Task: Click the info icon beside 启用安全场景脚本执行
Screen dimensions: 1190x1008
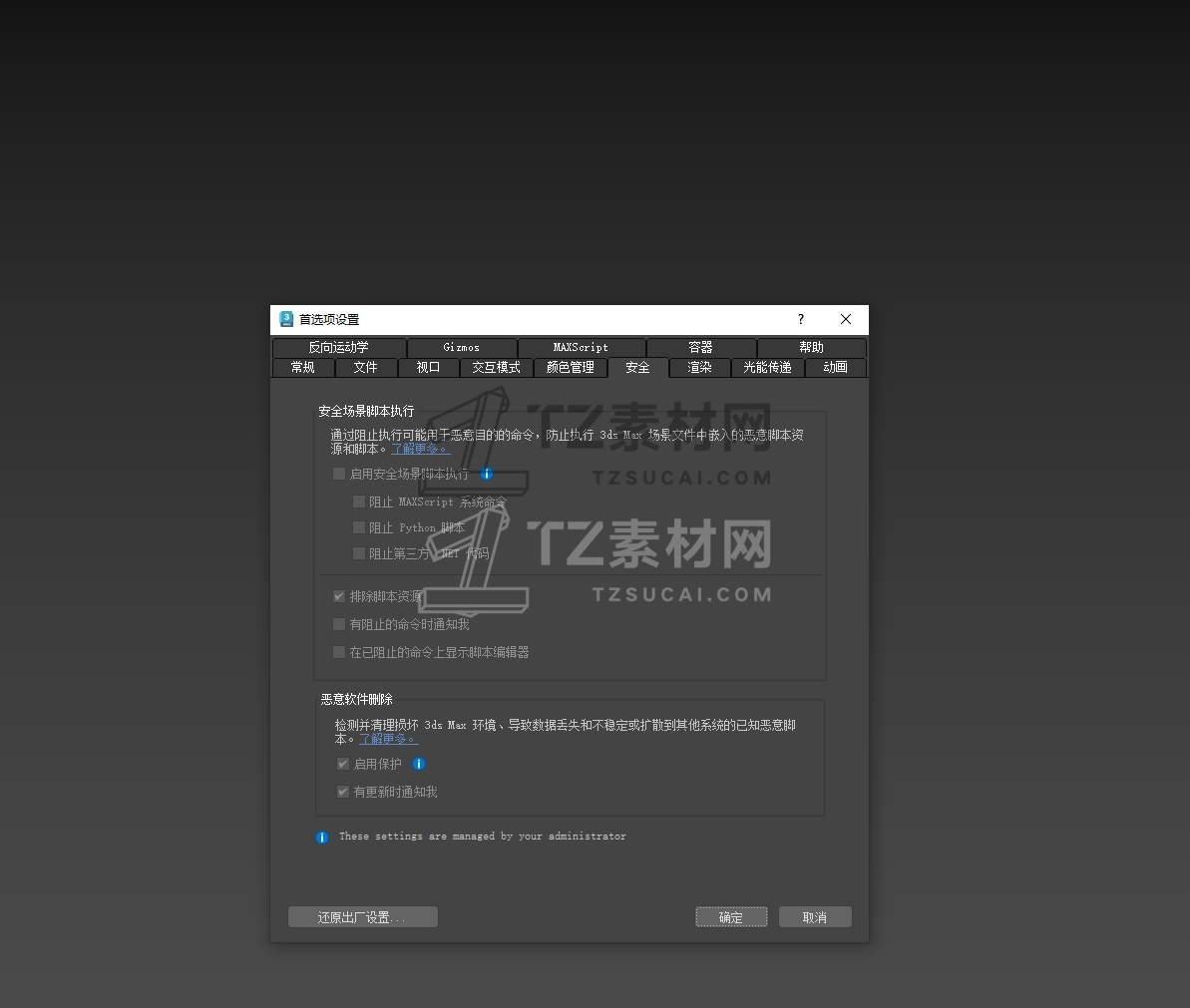Action: (487, 474)
